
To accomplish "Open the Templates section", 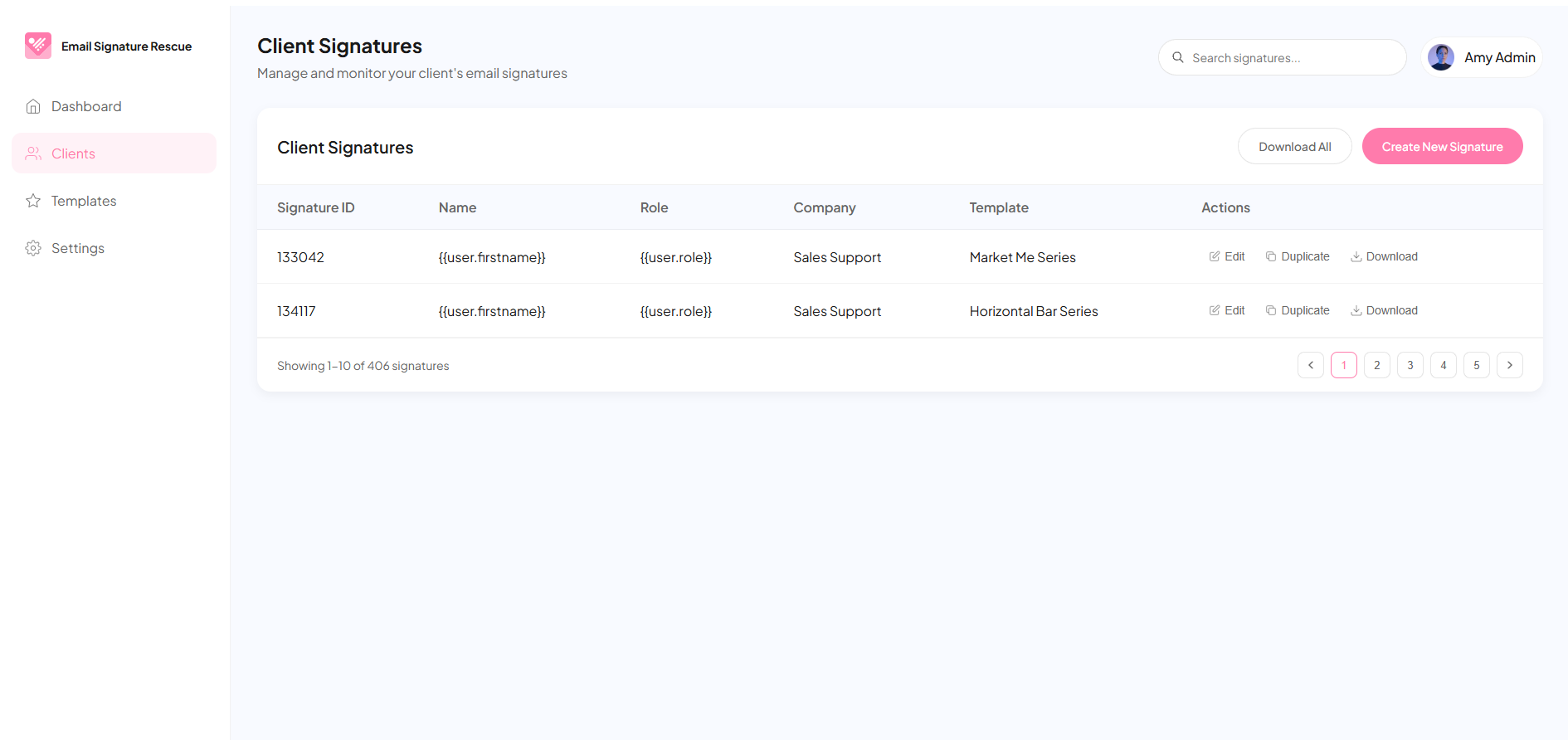I will [114, 201].
